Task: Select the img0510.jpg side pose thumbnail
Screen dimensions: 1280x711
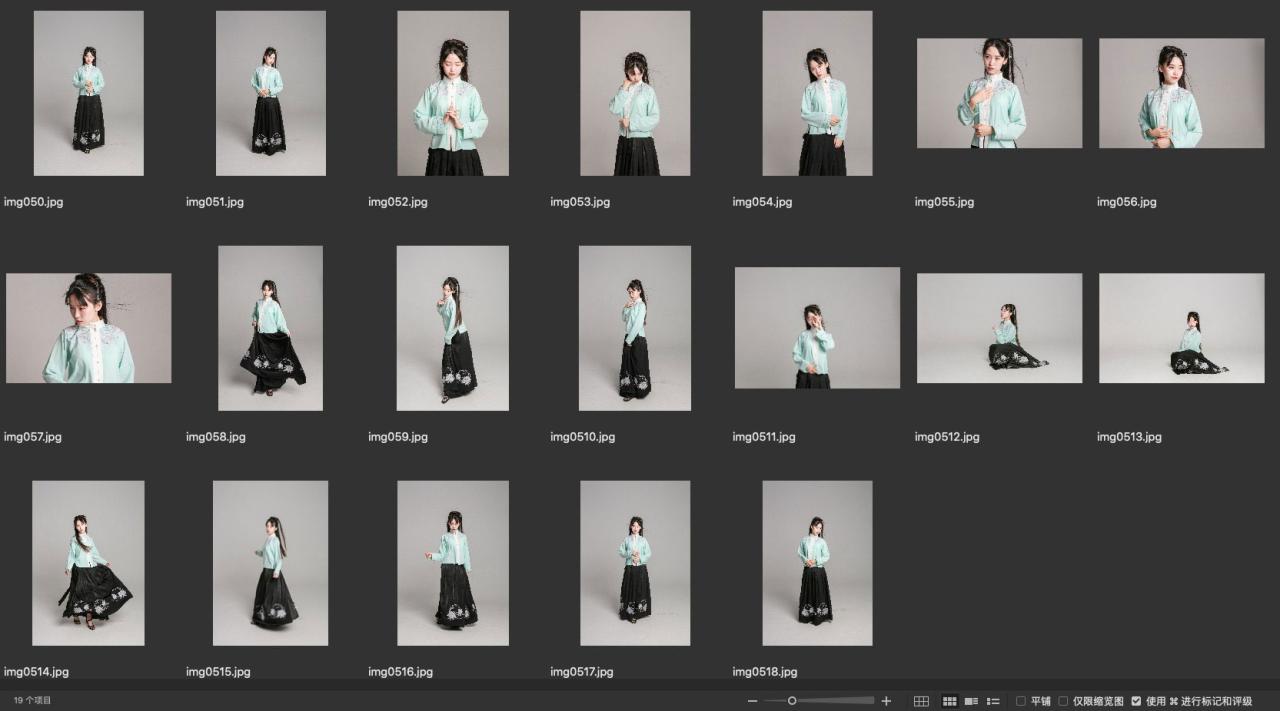Action: tap(634, 328)
